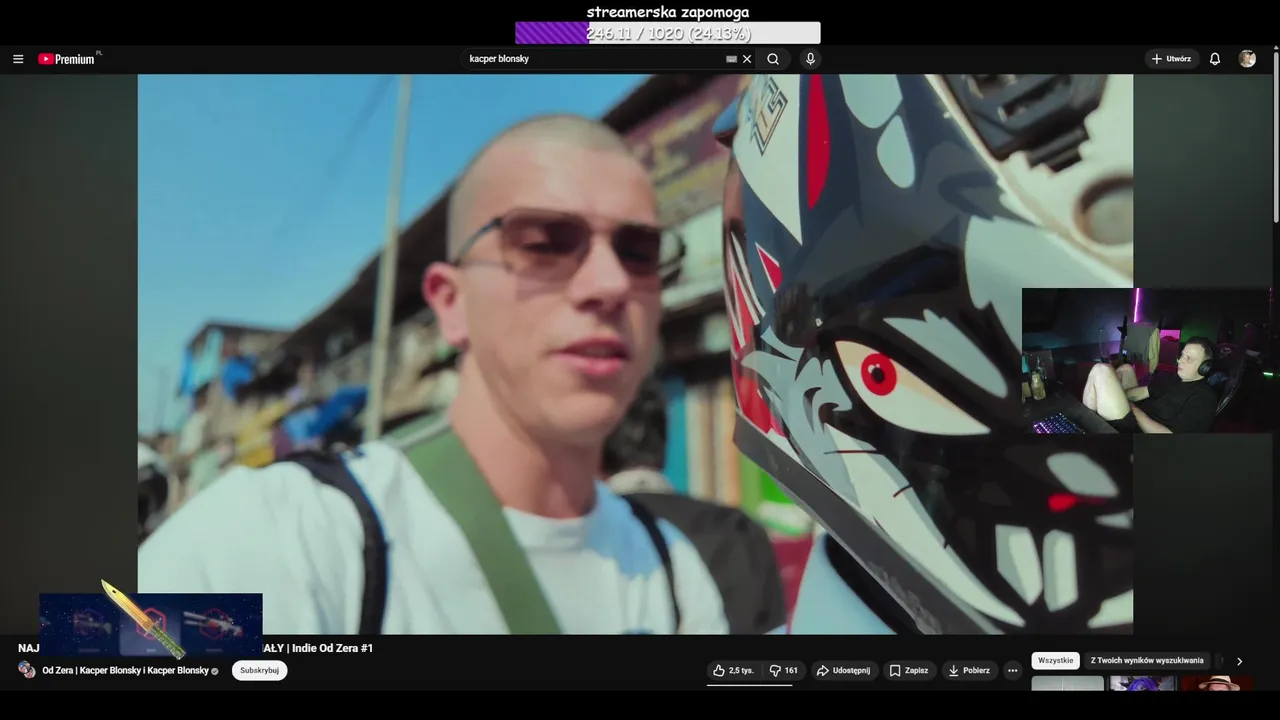Image resolution: width=1280 pixels, height=720 pixels.
Task: Share video via Udostępnij
Action: (x=843, y=670)
